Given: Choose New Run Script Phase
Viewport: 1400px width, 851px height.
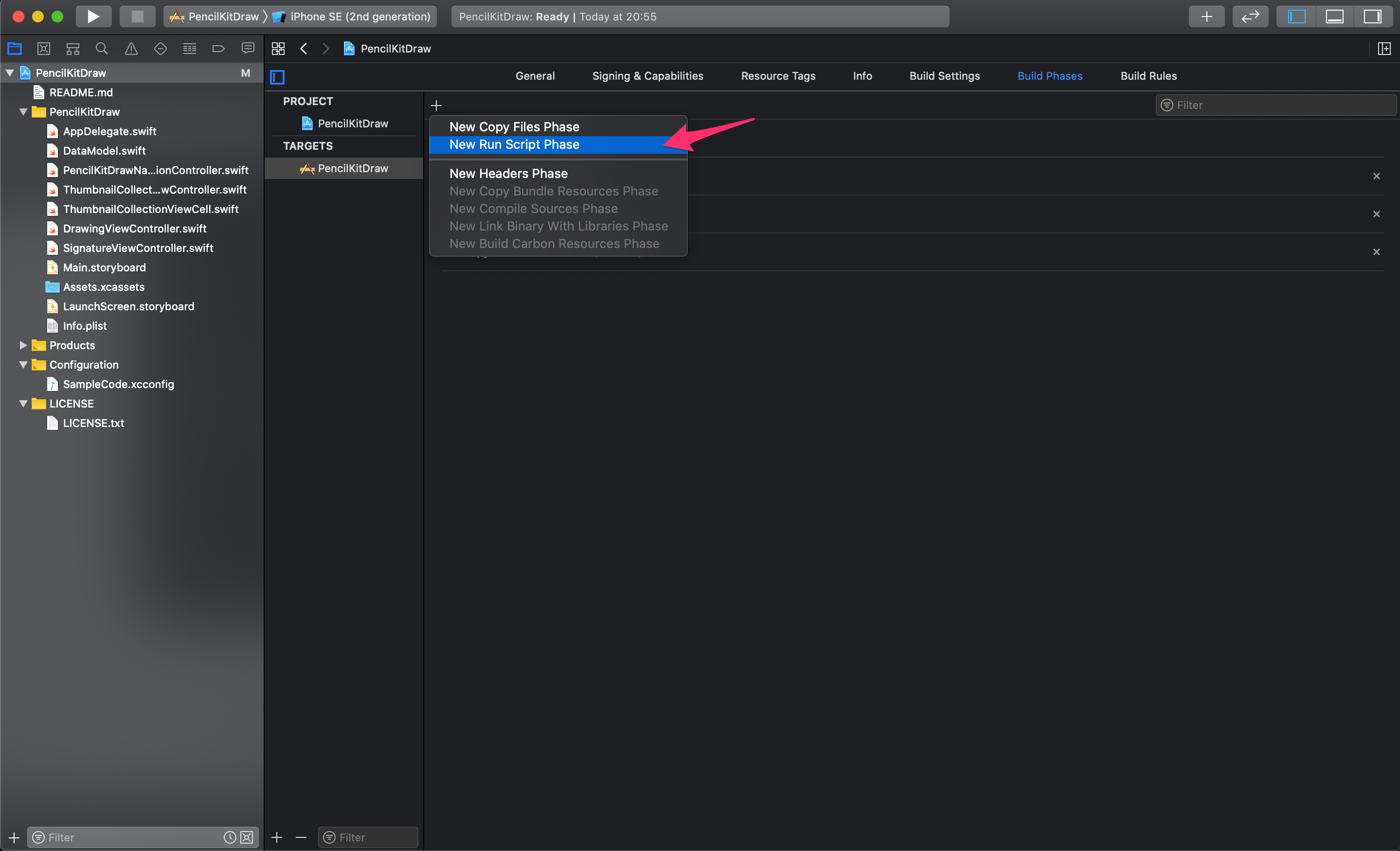Looking at the screenshot, I should coord(558,144).
